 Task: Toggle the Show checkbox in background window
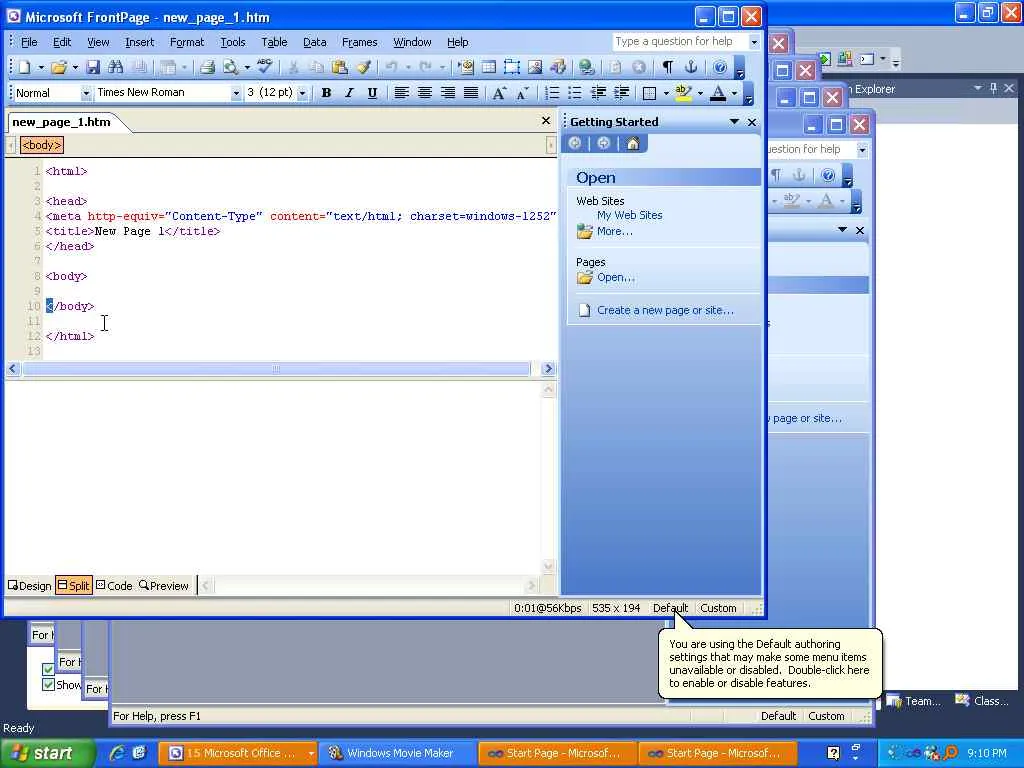coord(48,684)
